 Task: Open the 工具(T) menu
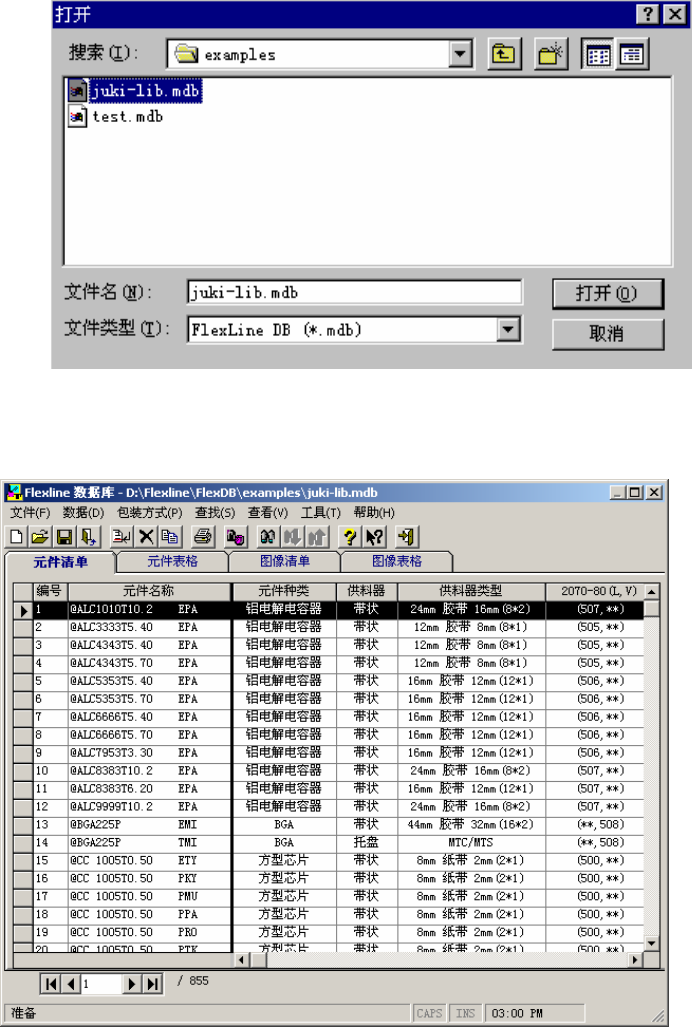pyautogui.click(x=321, y=512)
